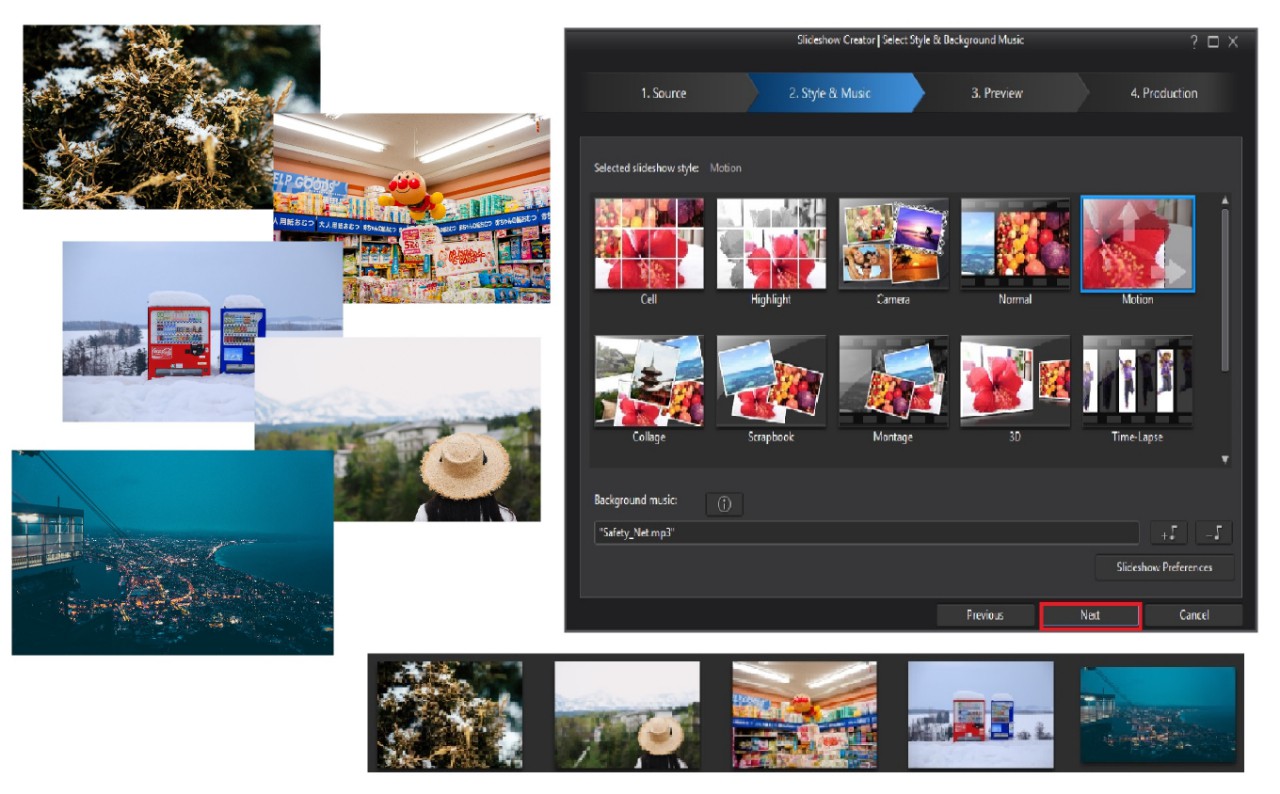Click the background music info icon
The height and width of the screenshot is (794, 1280).
[724, 504]
